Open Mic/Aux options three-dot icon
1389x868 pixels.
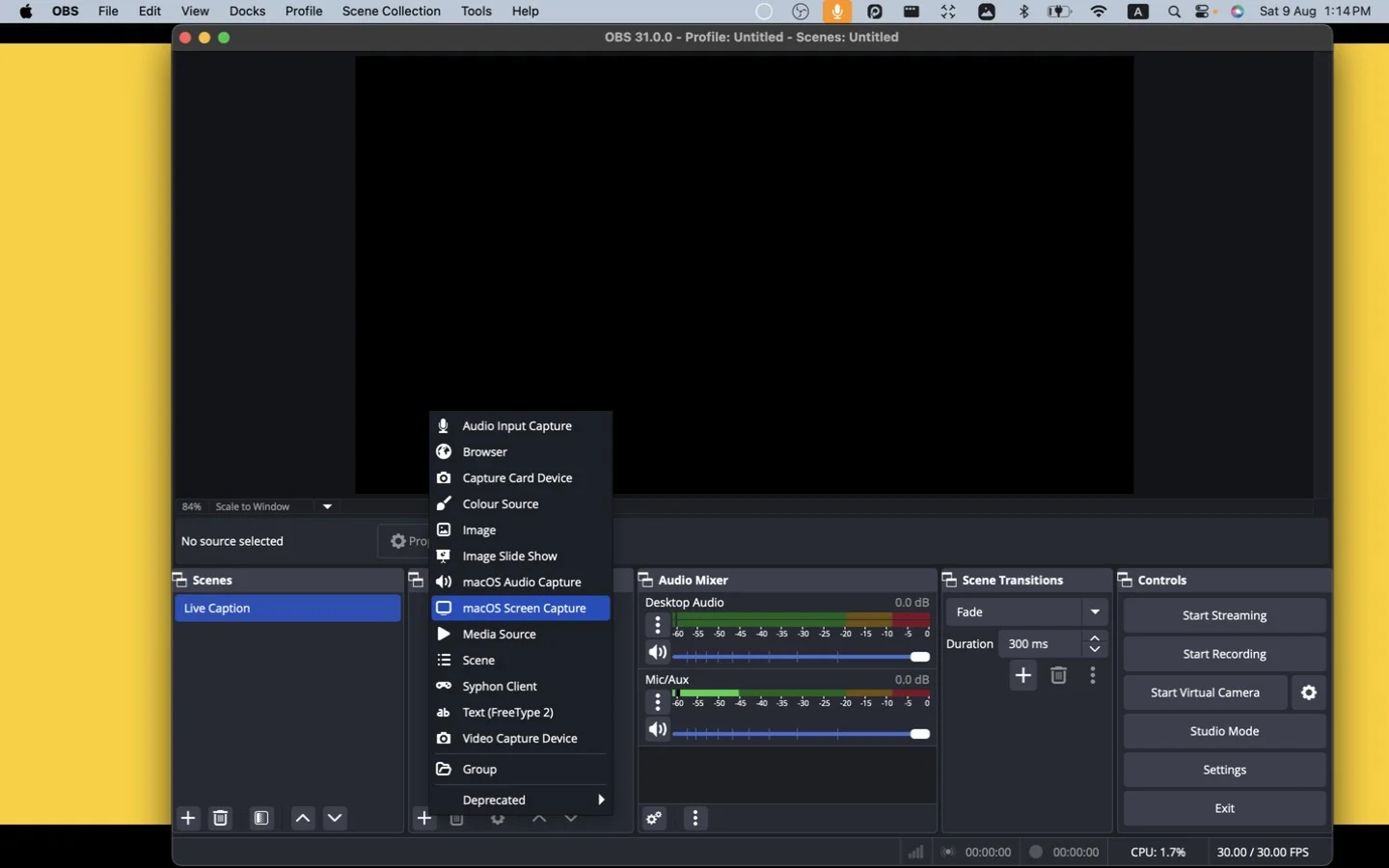click(658, 702)
